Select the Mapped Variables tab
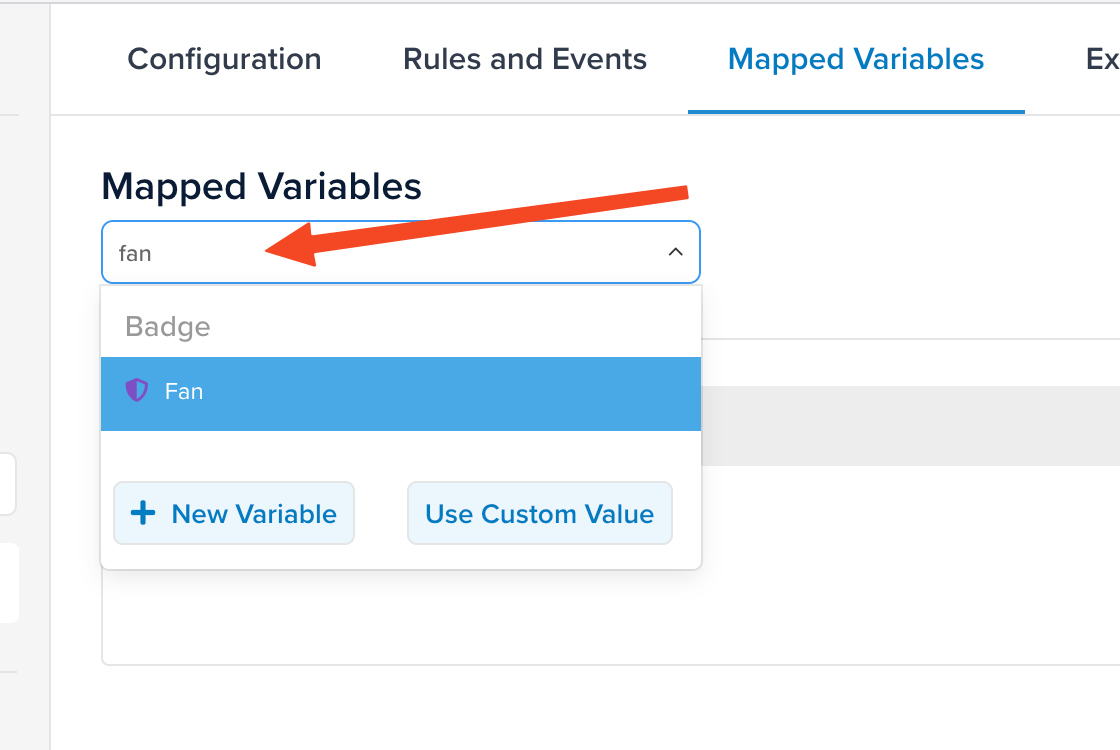The image size is (1120, 750). coord(856,59)
